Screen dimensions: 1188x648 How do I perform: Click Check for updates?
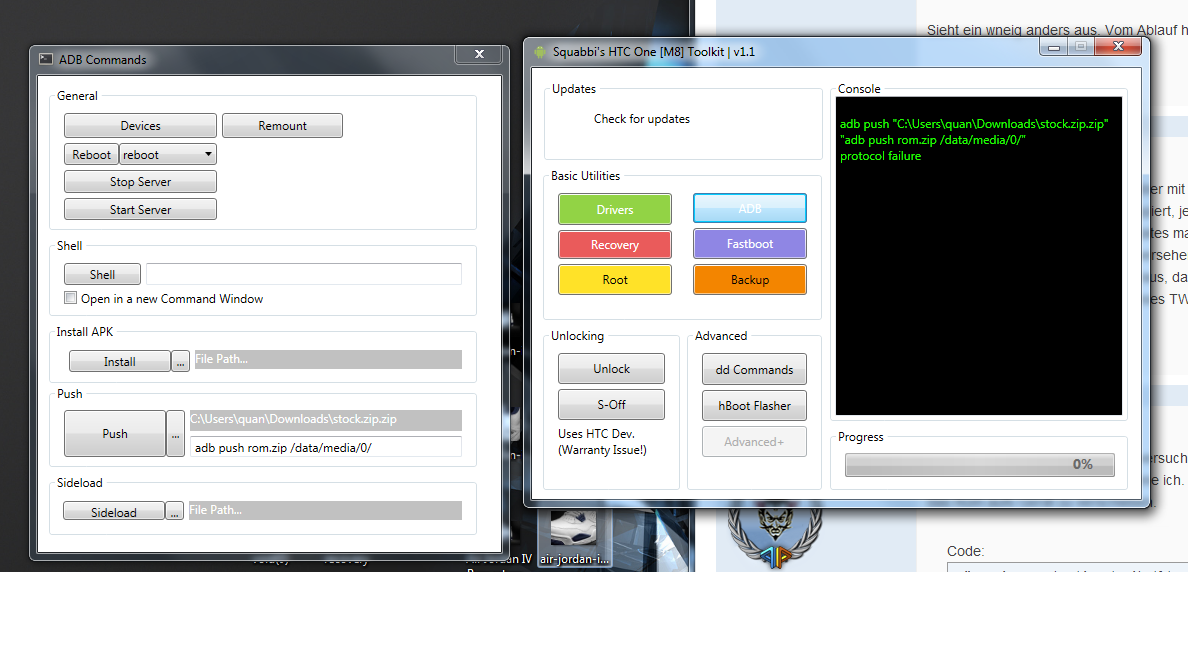(x=641, y=119)
